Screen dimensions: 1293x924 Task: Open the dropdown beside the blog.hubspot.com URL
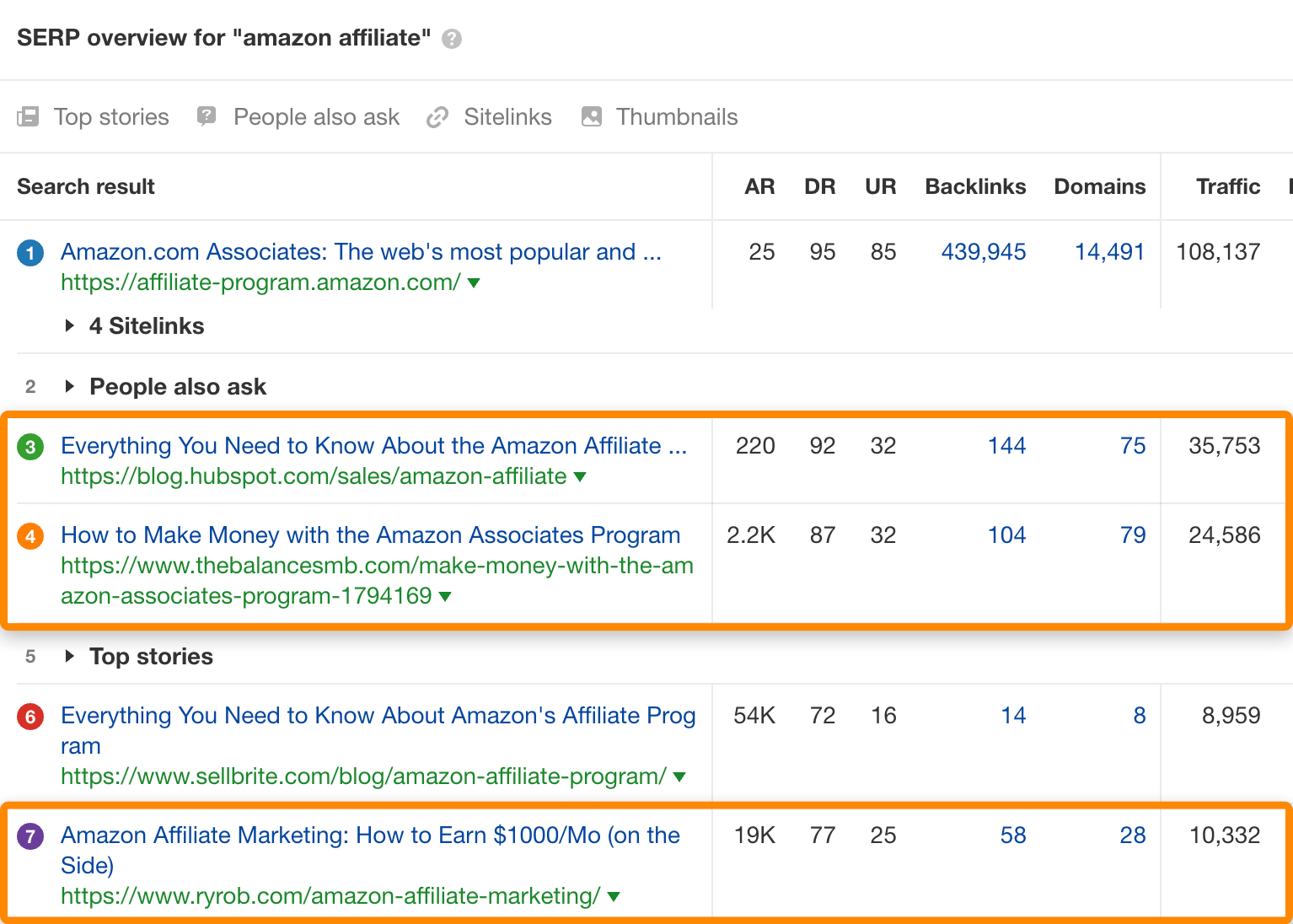(580, 477)
